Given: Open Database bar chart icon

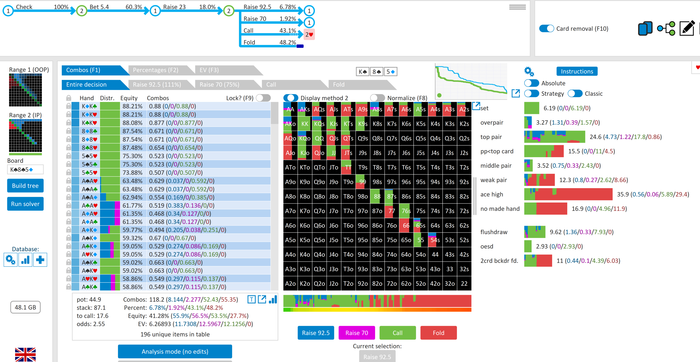Looking at the screenshot, I should [x=25, y=259].
